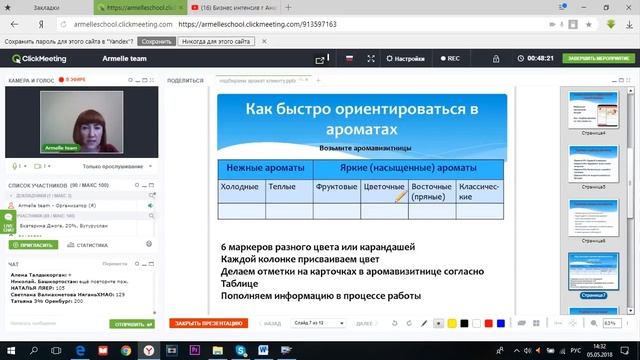Viewport: 640px width, 360px height.
Task: Click the green Отправить send button
Action: pyautogui.click(x=132, y=324)
